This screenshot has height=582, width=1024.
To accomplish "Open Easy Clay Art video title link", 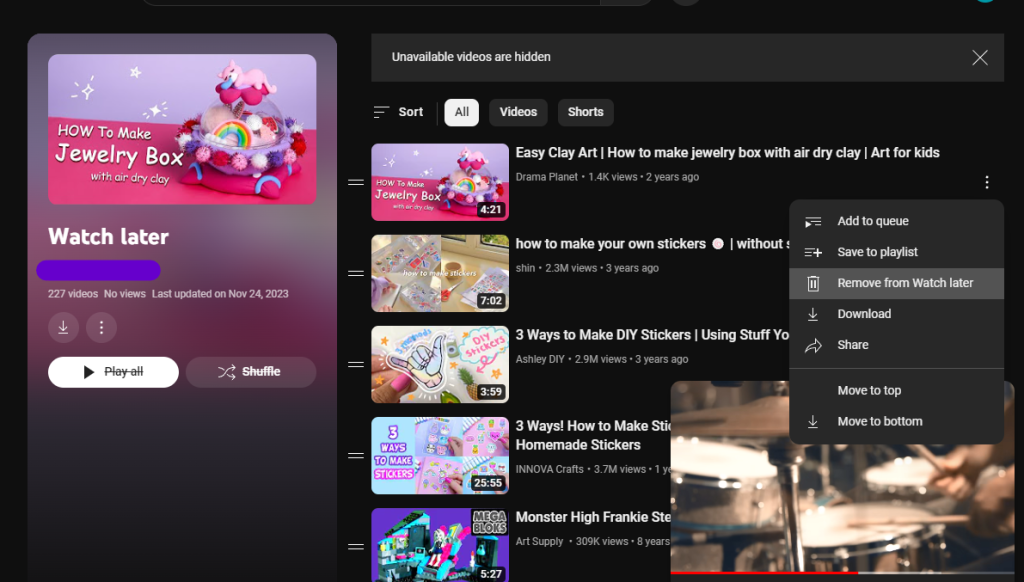I will 728,153.
